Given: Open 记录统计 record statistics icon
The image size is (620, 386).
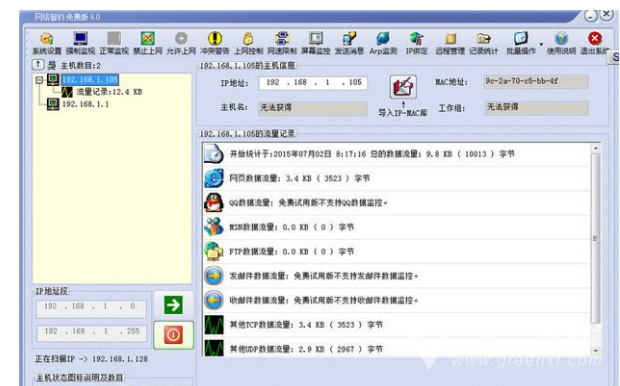Looking at the screenshot, I should point(484,43).
